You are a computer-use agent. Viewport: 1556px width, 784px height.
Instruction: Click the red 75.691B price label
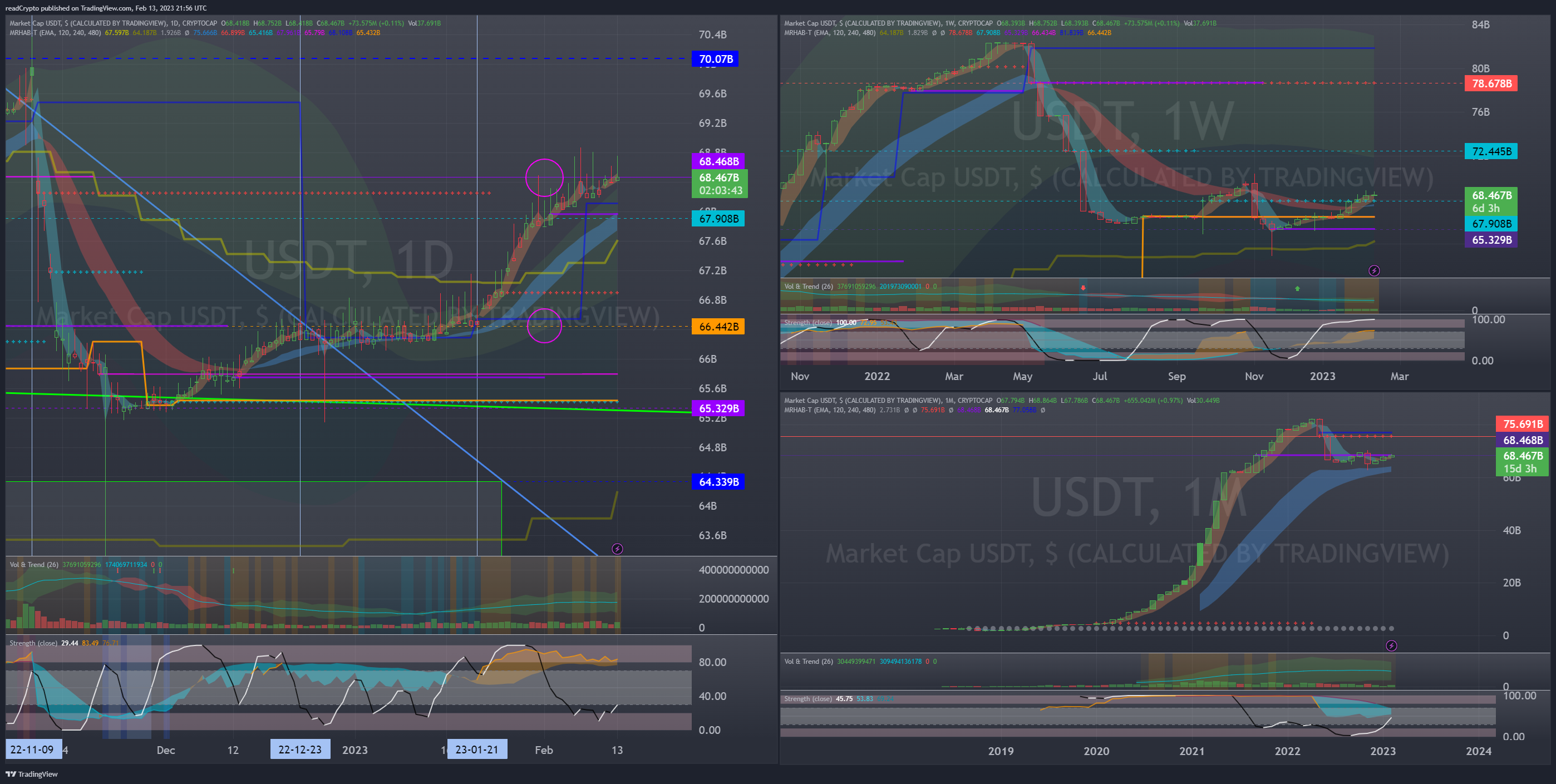[x=1522, y=424]
